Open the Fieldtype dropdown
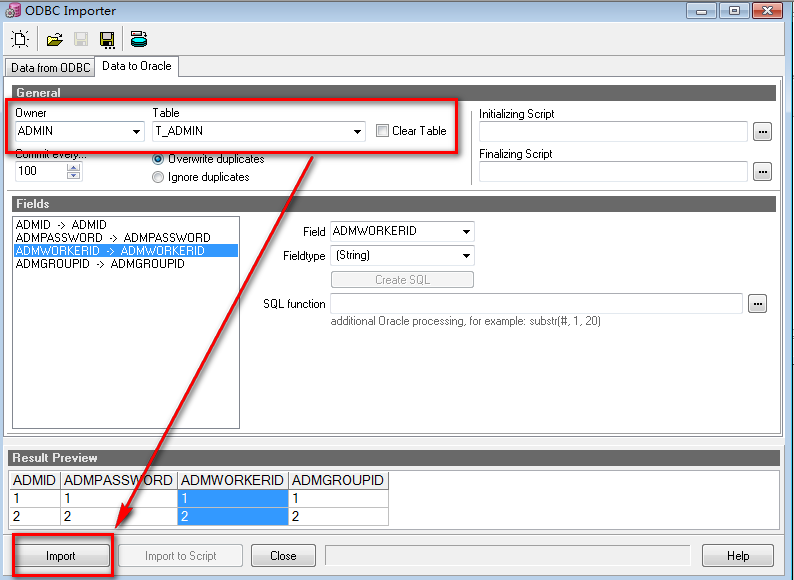Screen dimensions: 794x580 pos(466,256)
